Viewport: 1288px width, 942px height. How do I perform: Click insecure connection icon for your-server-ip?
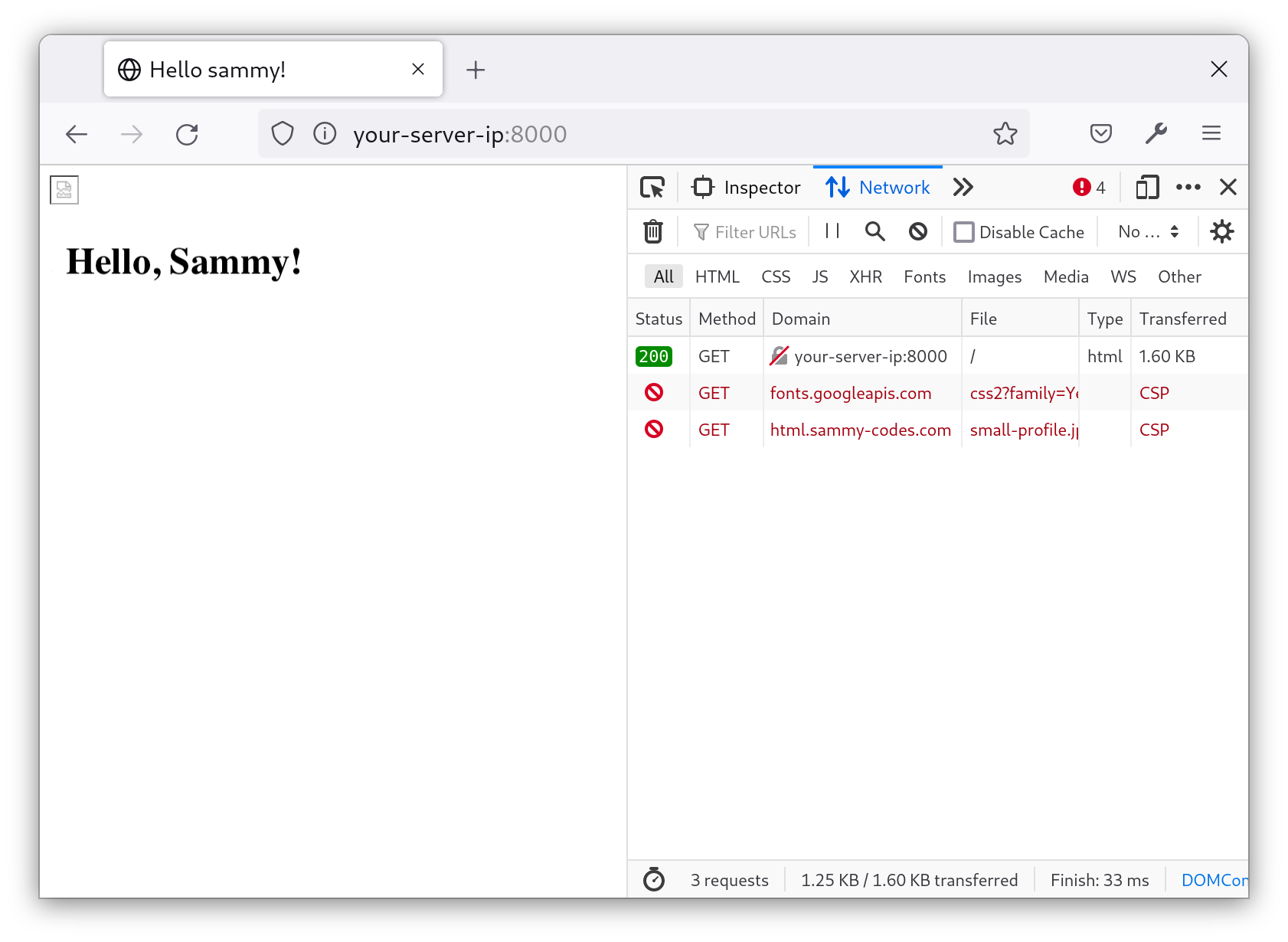click(779, 356)
